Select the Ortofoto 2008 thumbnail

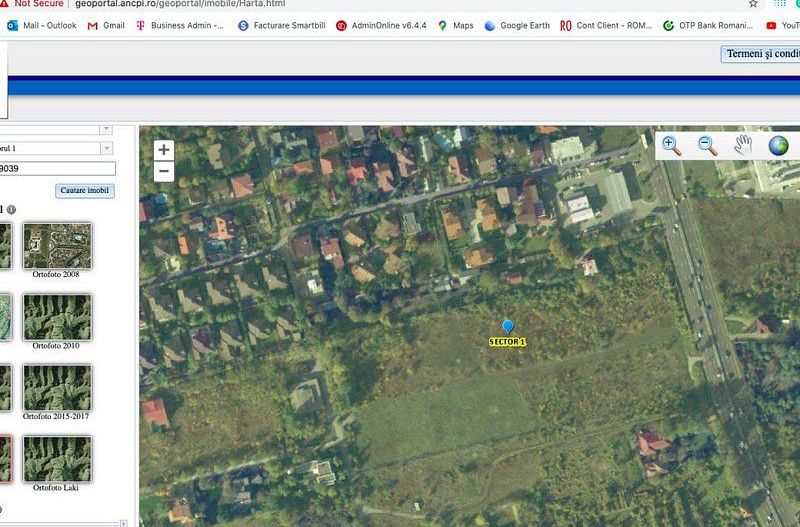(x=57, y=246)
